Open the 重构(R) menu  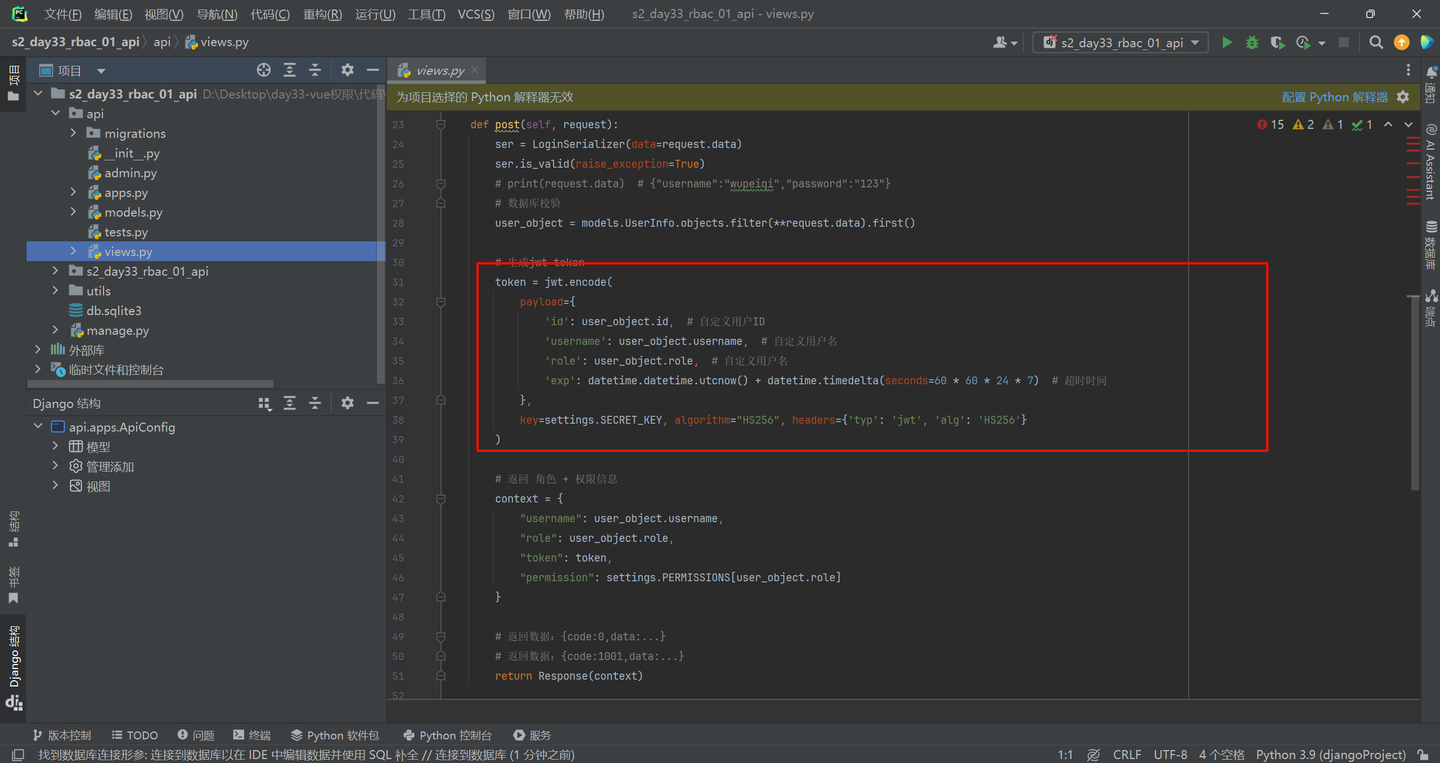coord(322,14)
